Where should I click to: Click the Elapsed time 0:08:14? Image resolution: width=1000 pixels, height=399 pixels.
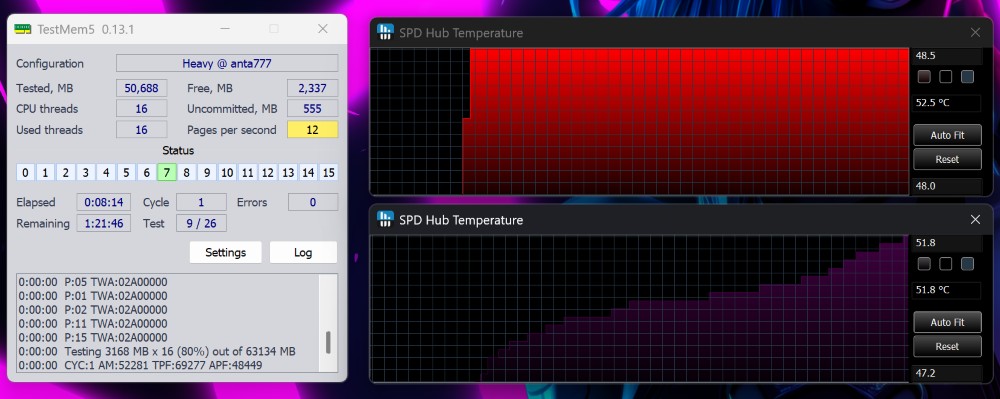[104, 202]
